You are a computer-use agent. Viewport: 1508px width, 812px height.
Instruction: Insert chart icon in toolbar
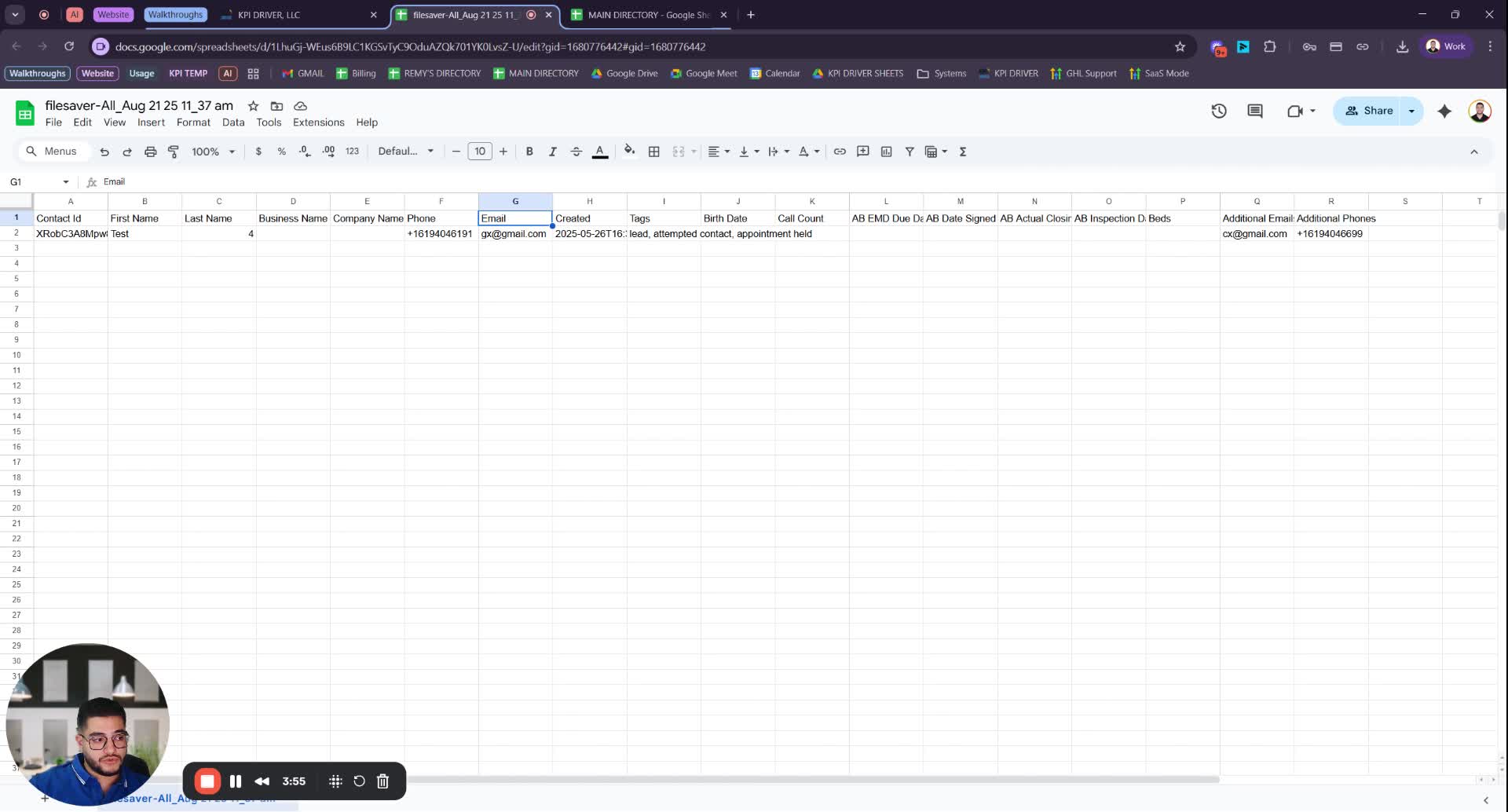886,152
